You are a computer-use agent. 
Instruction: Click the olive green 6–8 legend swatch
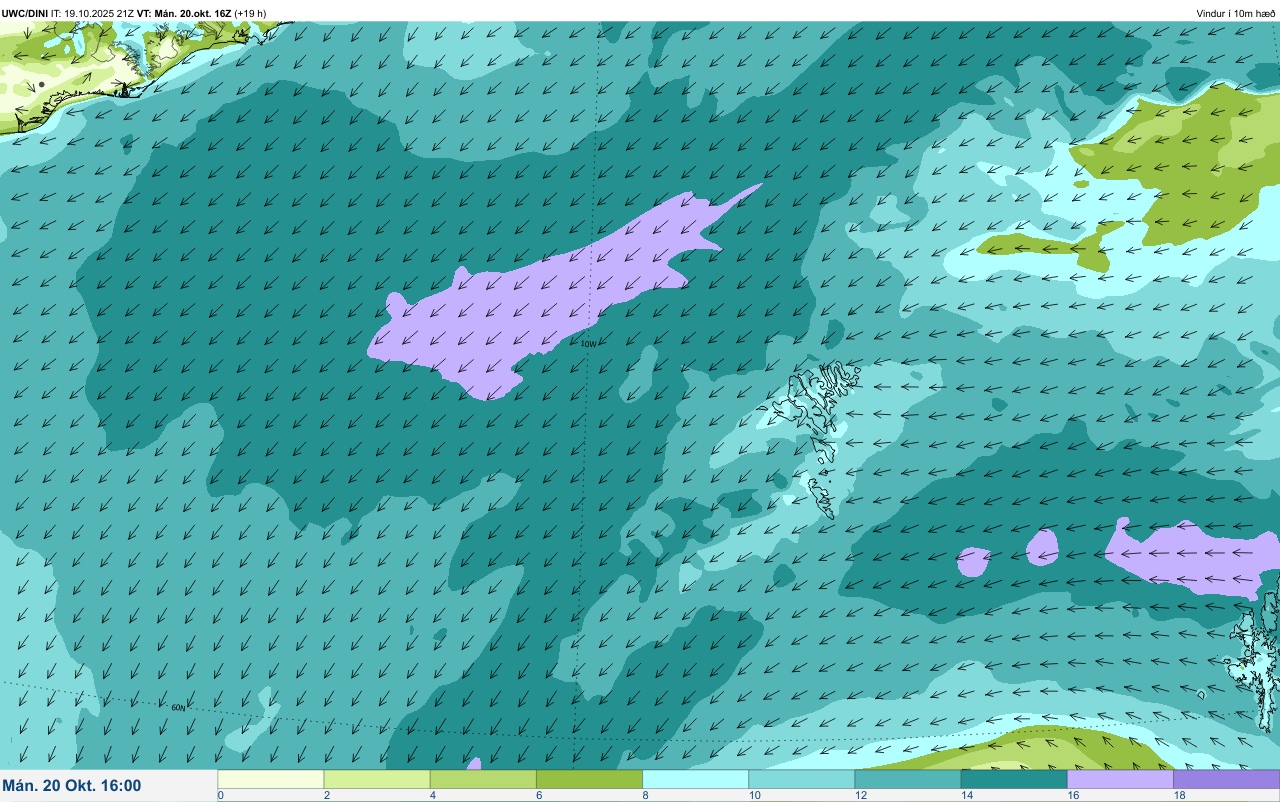point(589,779)
